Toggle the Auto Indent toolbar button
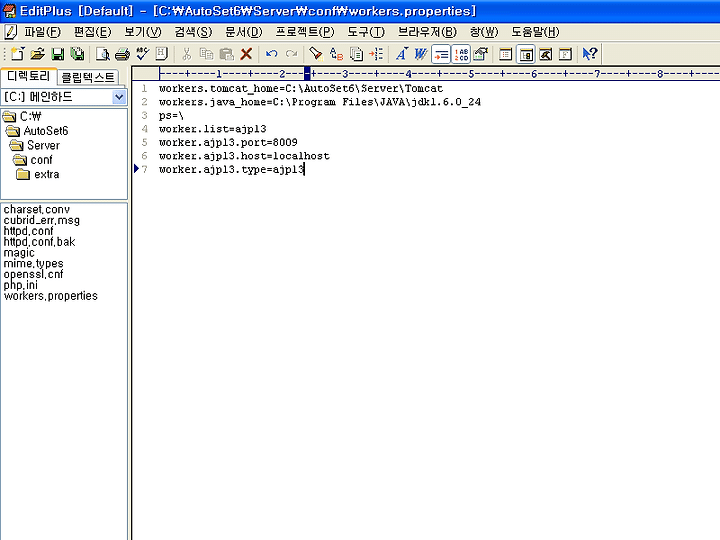 tap(441, 54)
